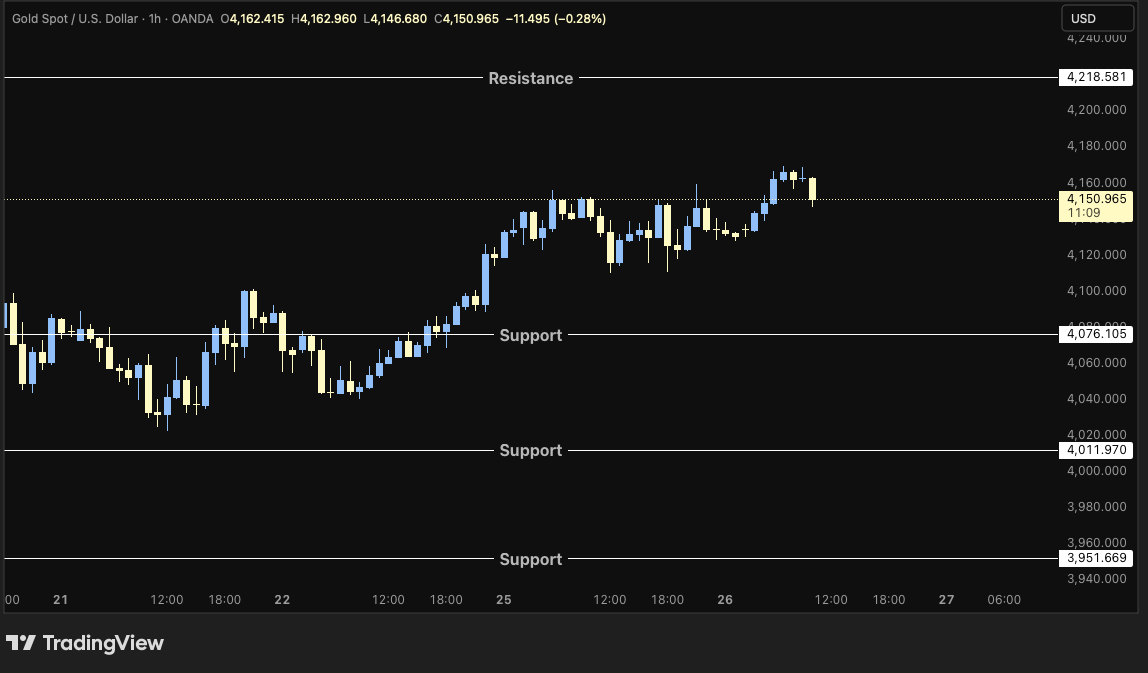Screen dimensions: 1148x673
Task: Click date 27 on the time axis
Action: pos(946,600)
